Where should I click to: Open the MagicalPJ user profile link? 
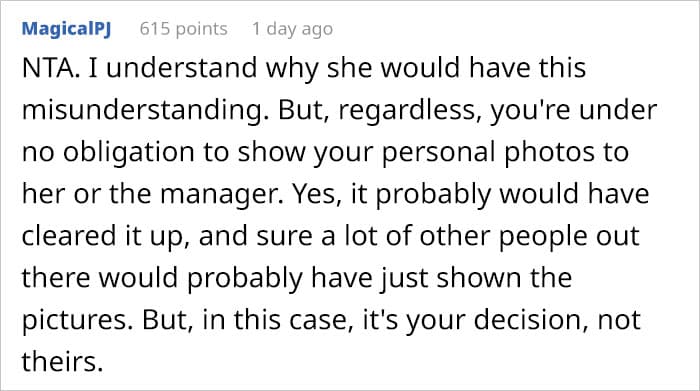(x=66, y=29)
